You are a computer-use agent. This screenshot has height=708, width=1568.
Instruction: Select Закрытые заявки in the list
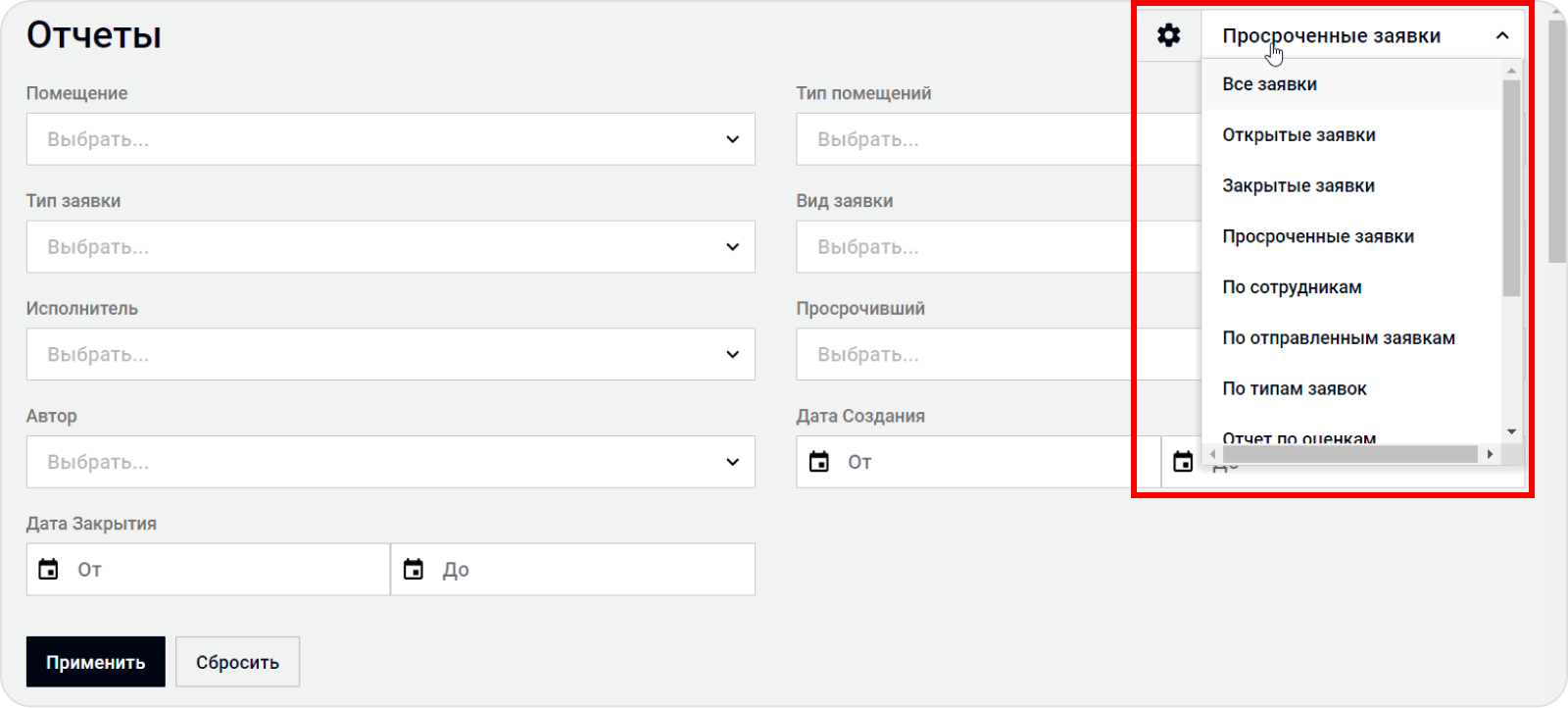point(1298,186)
